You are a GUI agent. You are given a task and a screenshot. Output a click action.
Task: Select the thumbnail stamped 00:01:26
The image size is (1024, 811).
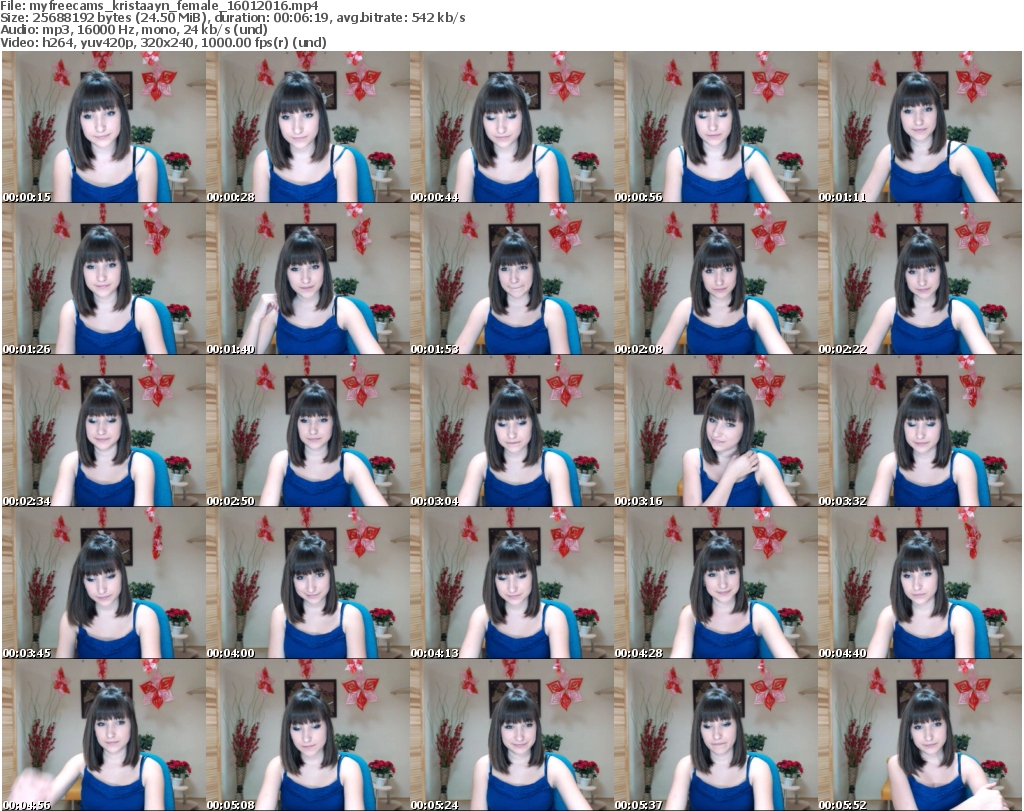point(103,279)
